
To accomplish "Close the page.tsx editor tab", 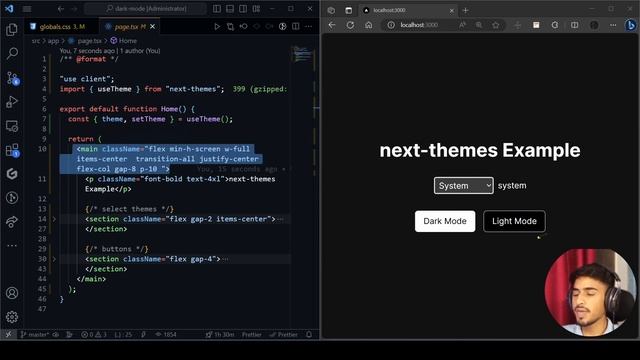I will click(x=153, y=27).
